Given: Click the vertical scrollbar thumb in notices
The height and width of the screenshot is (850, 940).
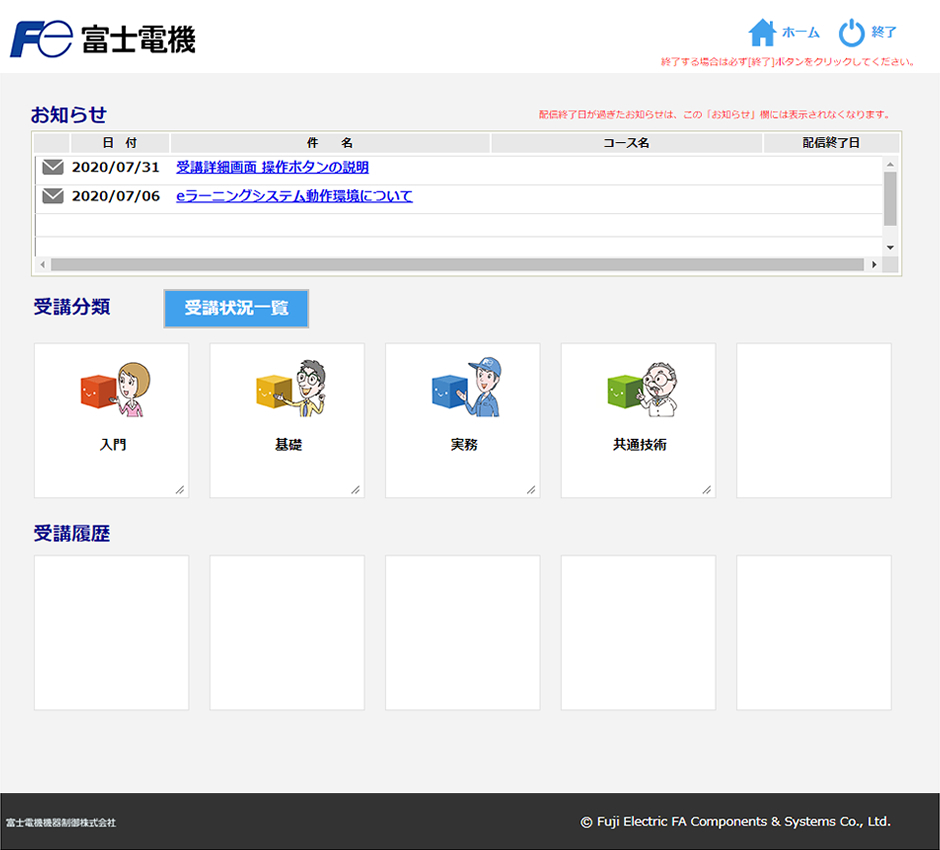Looking at the screenshot, I should click(890, 199).
